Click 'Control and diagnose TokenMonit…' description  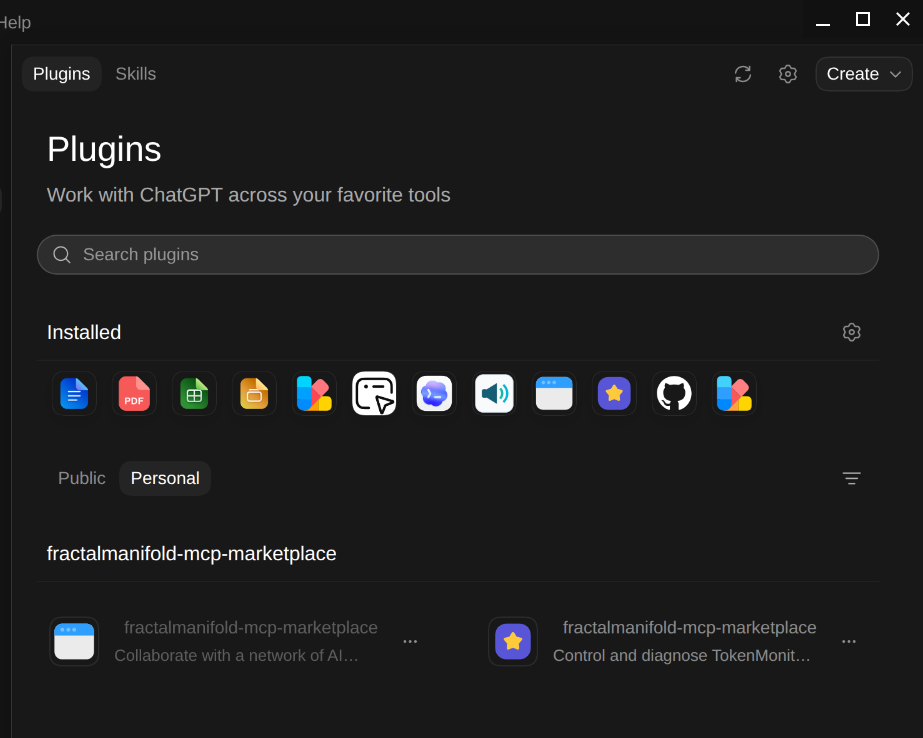click(x=682, y=656)
